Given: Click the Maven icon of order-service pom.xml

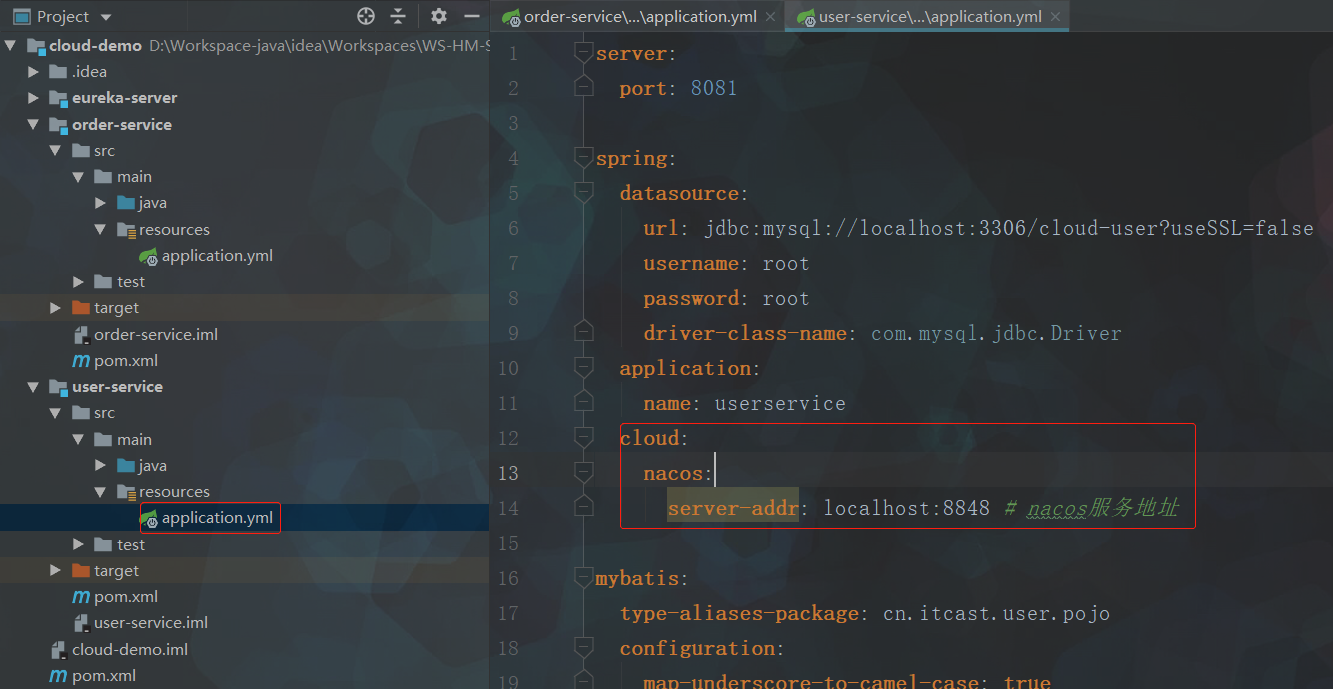Looking at the screenshot, I should (x=81, y=361).
